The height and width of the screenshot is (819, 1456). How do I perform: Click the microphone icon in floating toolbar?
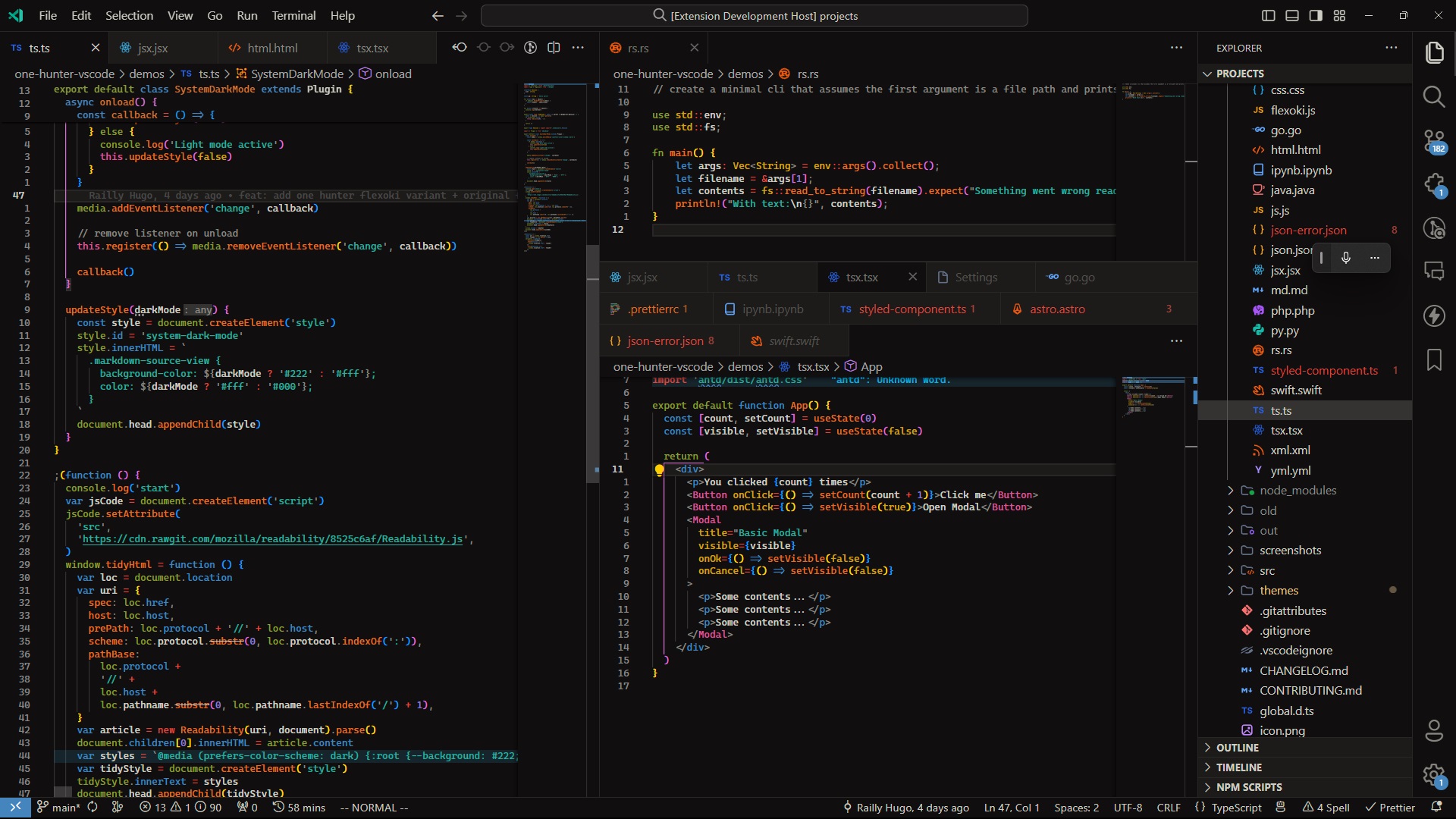pos(1345,258)
